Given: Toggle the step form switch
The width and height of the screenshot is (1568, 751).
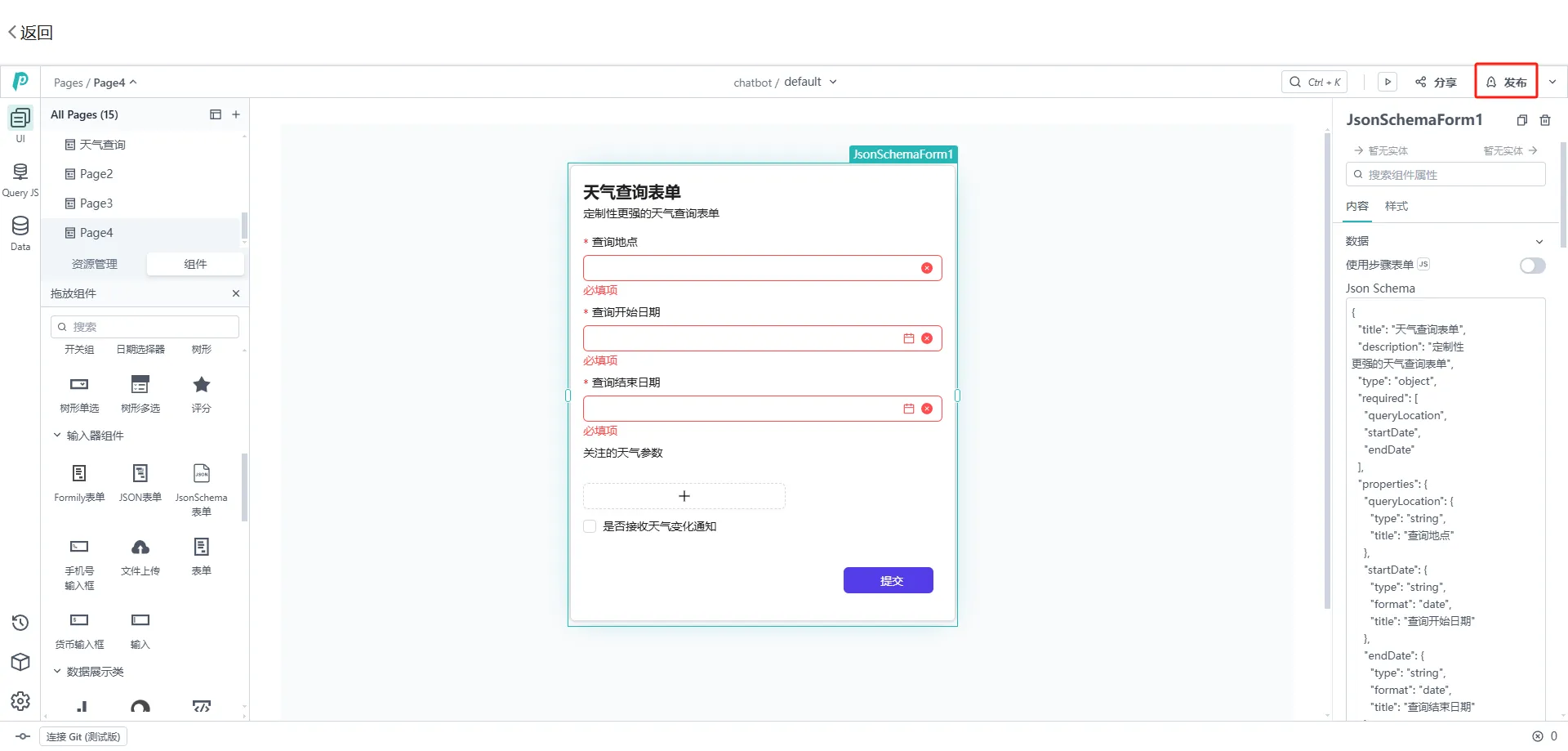Looking at the screenshot, I should 1532,266.
